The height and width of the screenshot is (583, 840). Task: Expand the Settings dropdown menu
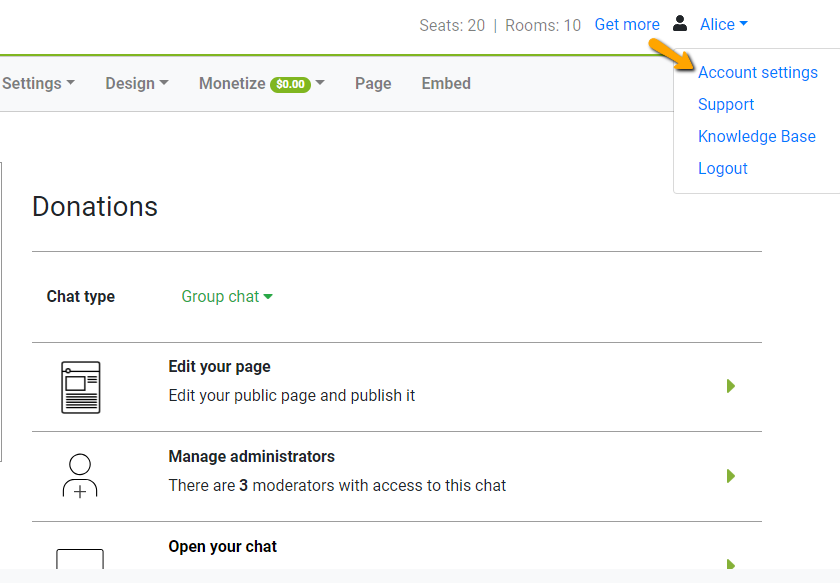point(38,83)
